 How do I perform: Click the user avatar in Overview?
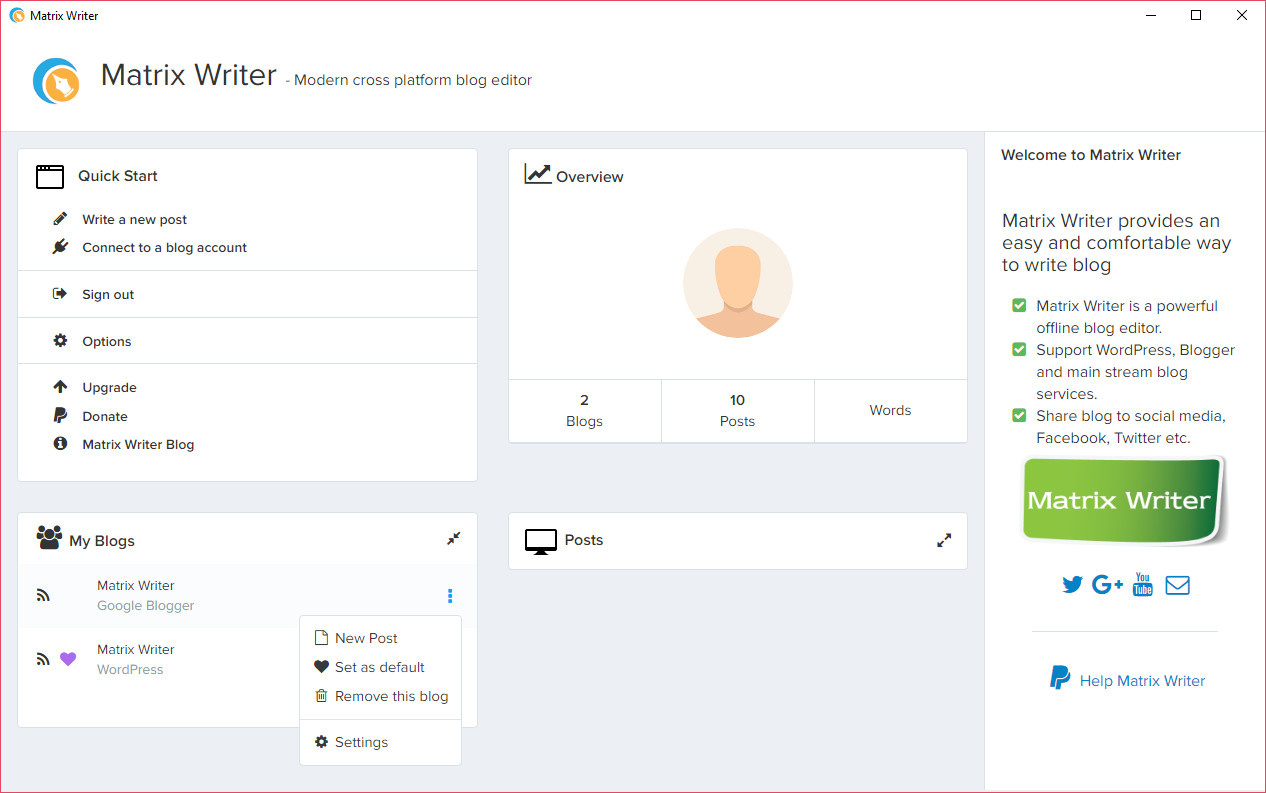(x=738, y=283)
